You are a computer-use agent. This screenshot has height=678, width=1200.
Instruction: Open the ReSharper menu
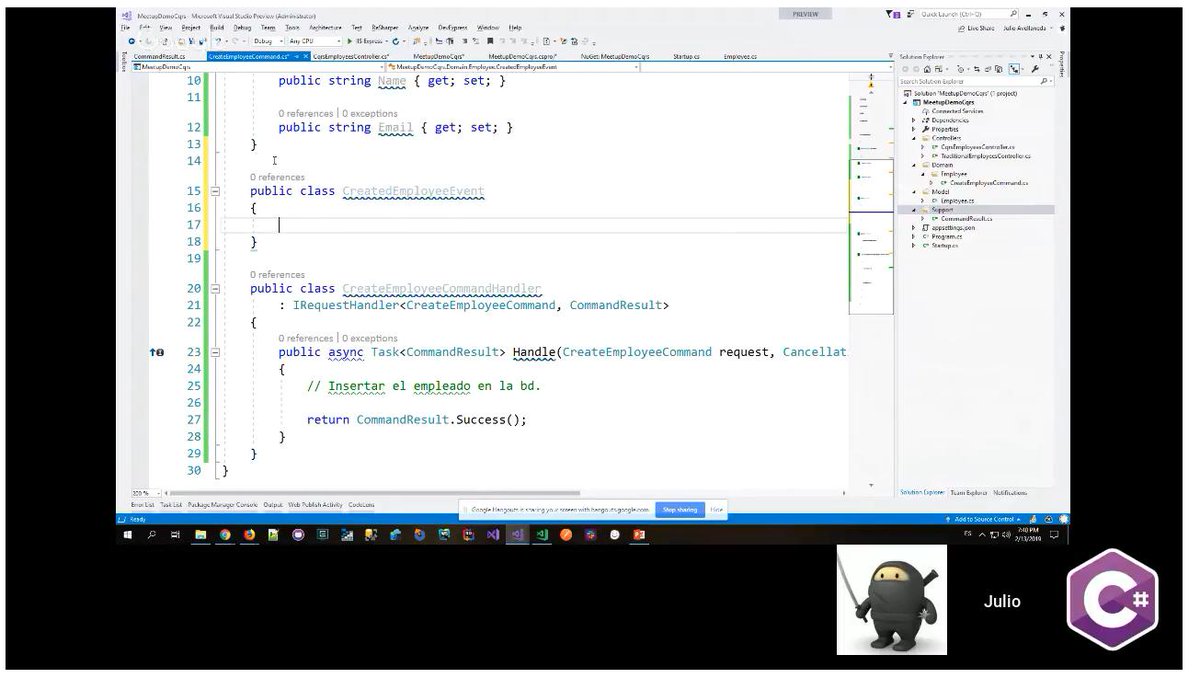click(x=384, y=27)
